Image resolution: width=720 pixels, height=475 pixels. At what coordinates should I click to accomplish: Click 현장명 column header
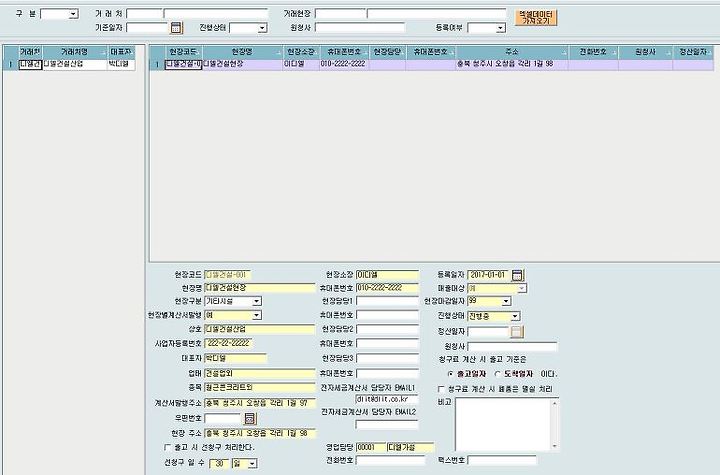coord(242,52)
